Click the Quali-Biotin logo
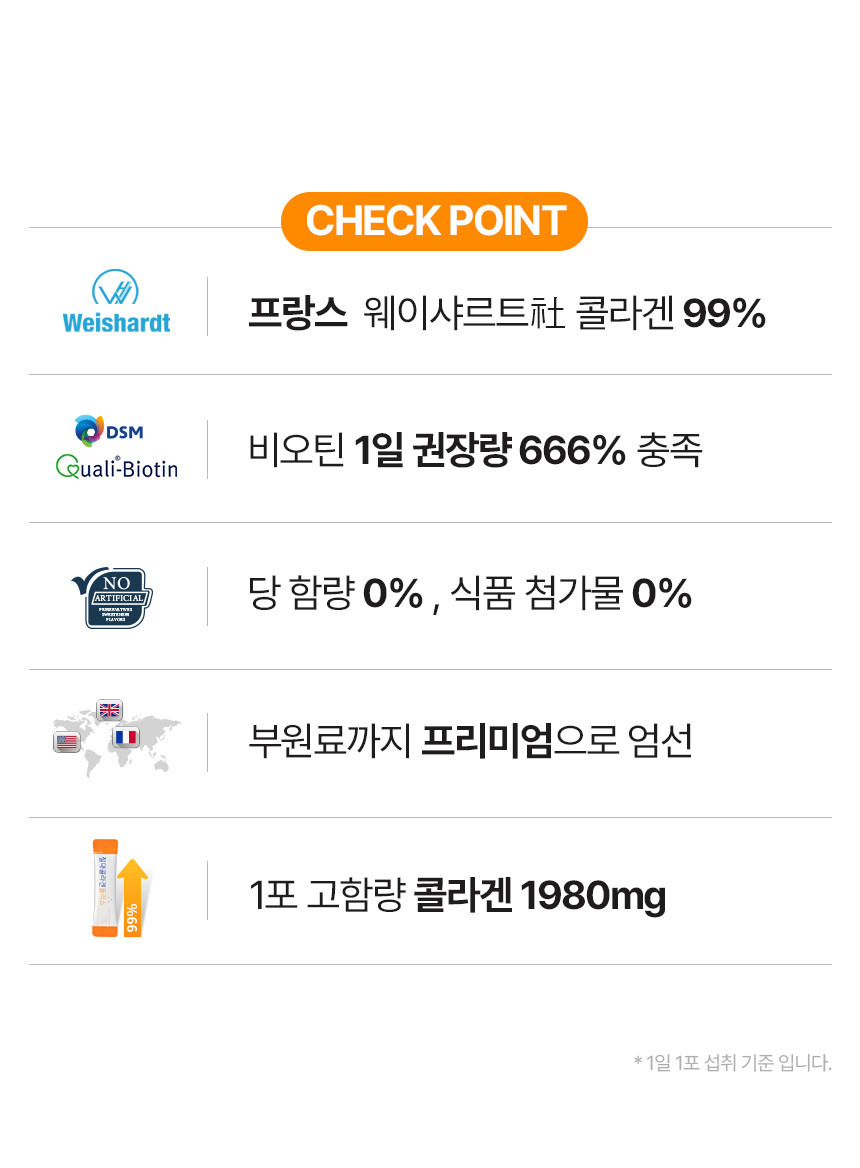The width and height of the screenshot is (860, 1168). 117,467
